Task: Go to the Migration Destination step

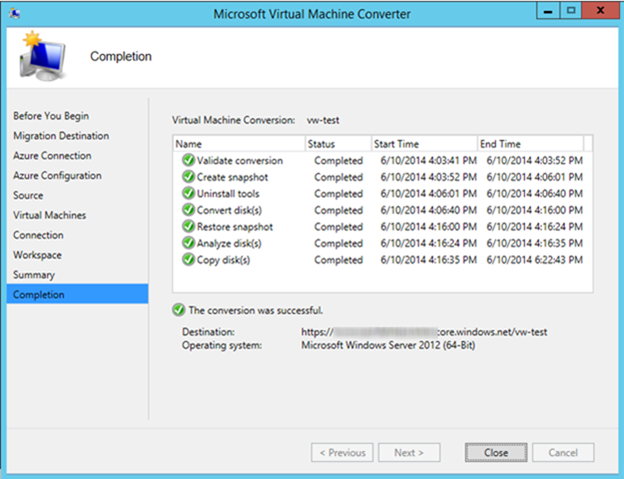Action: pyautogui.click(x=61, y=136)
